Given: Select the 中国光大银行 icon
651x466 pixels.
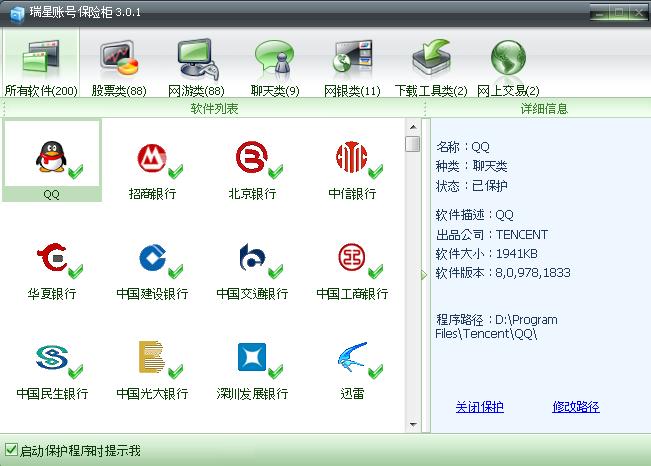Looking at the screenshot, I should (152, 357).
